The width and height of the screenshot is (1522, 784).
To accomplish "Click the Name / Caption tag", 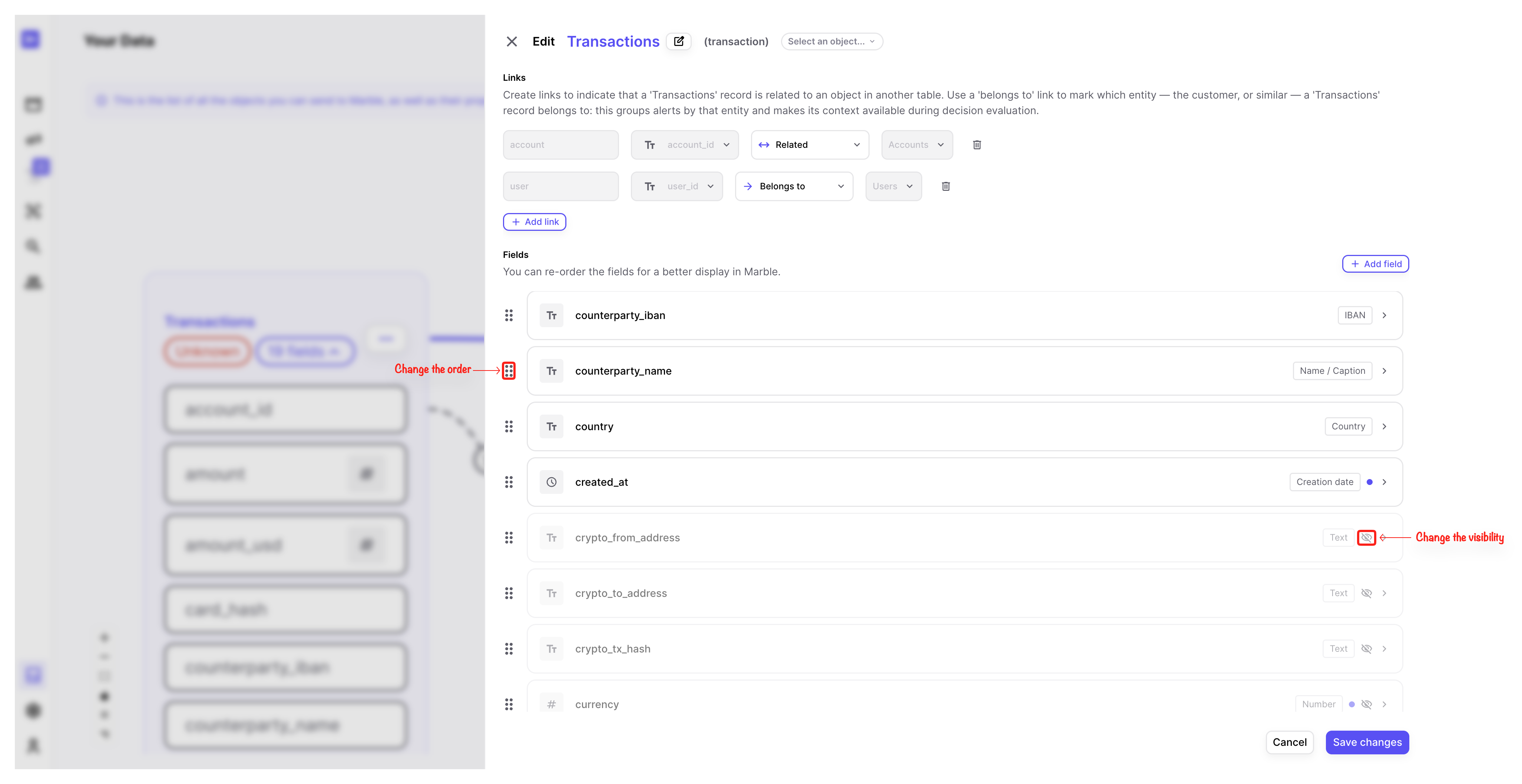I will tap(1332, 371).
